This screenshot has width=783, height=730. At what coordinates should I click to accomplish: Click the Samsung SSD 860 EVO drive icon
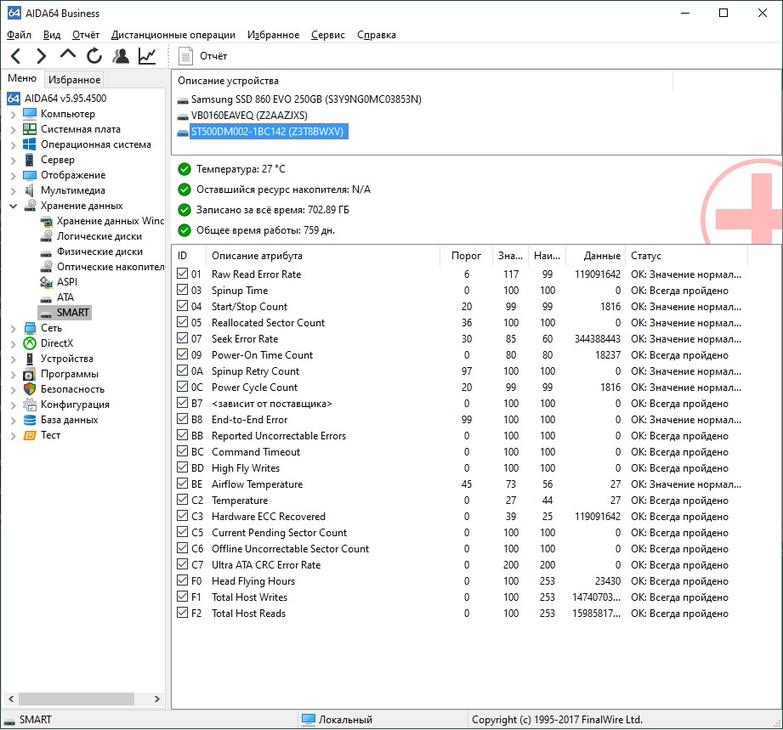coord(183,100)
